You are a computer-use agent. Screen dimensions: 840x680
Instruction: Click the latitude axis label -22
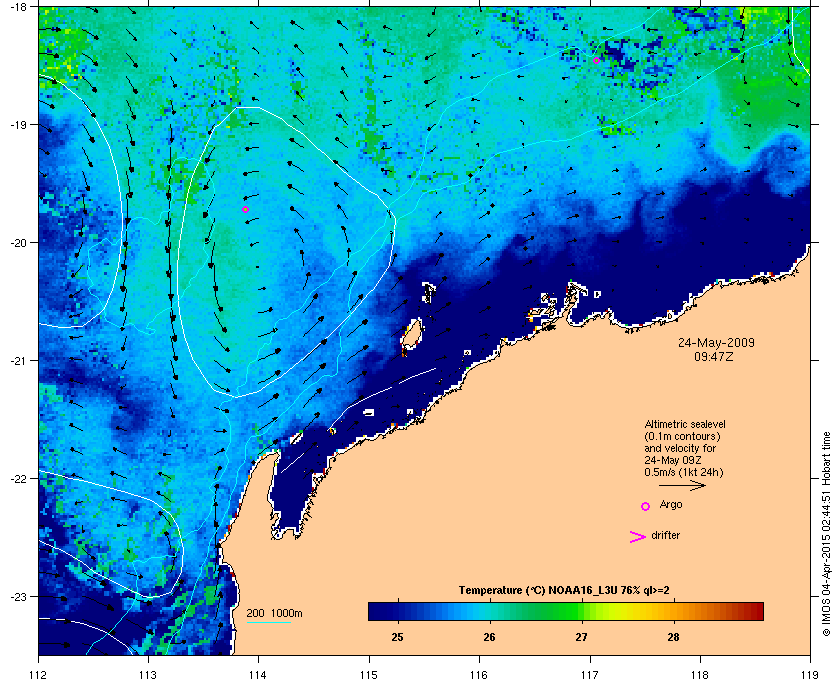tap(18, 479)
